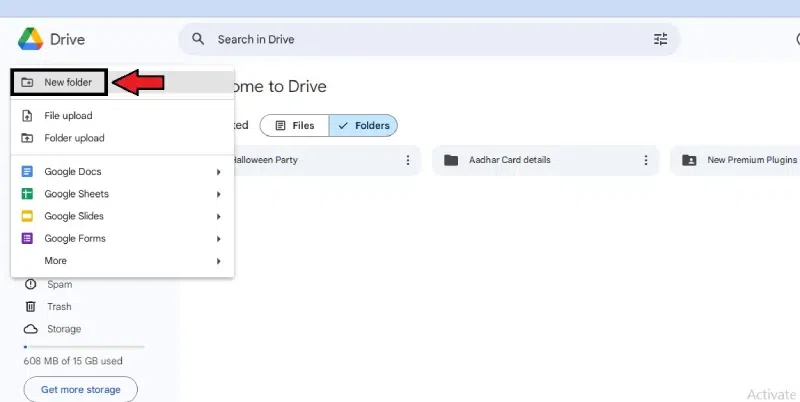800x402 pixels.
Task: Toggle the Folders view filter
Action: 363,125
